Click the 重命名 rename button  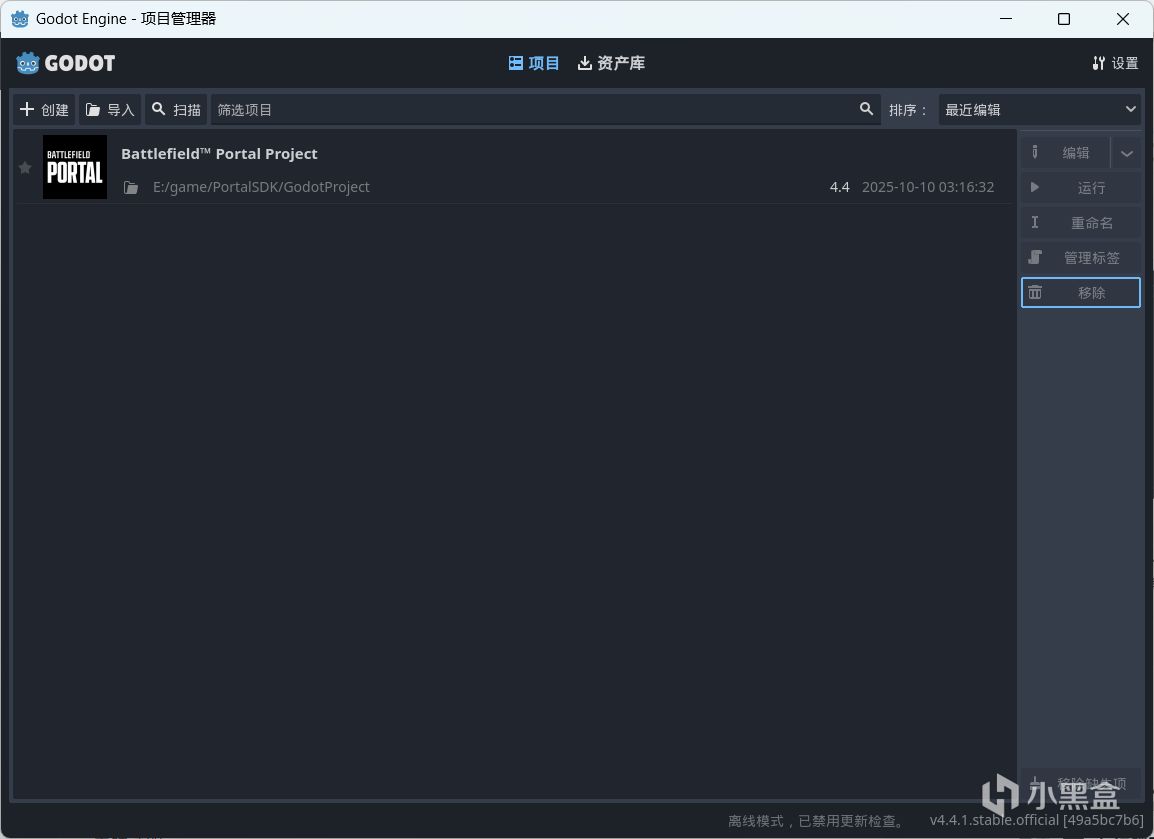coord(1080,222)
